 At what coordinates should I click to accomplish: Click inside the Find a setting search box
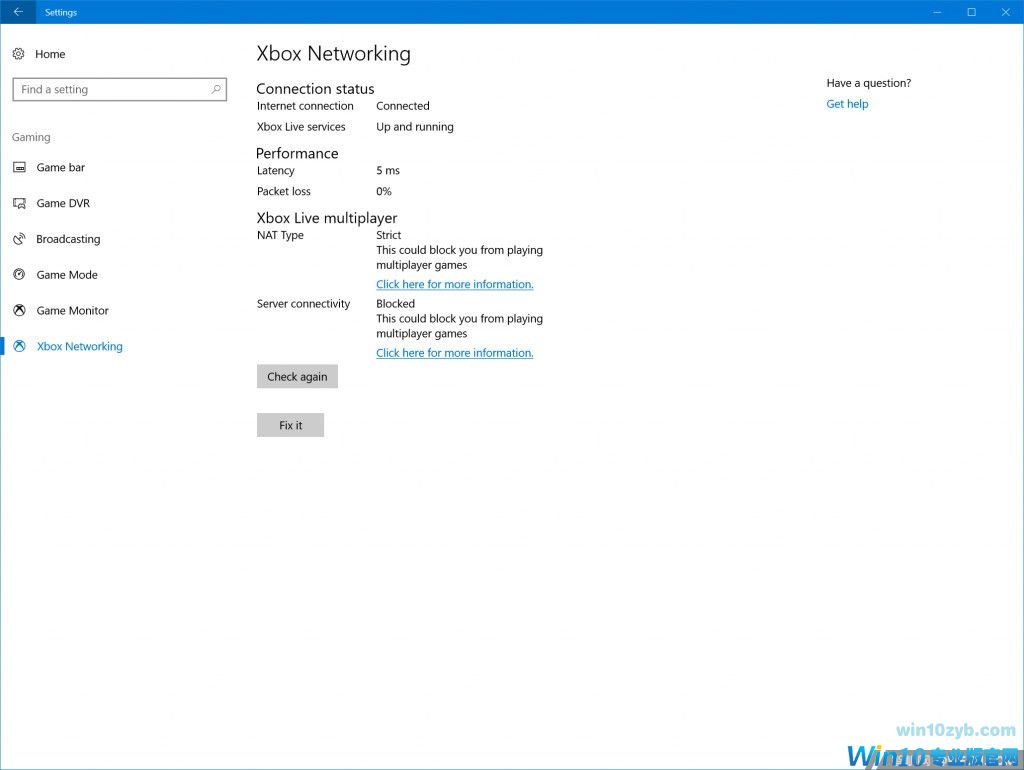[110, 89]
